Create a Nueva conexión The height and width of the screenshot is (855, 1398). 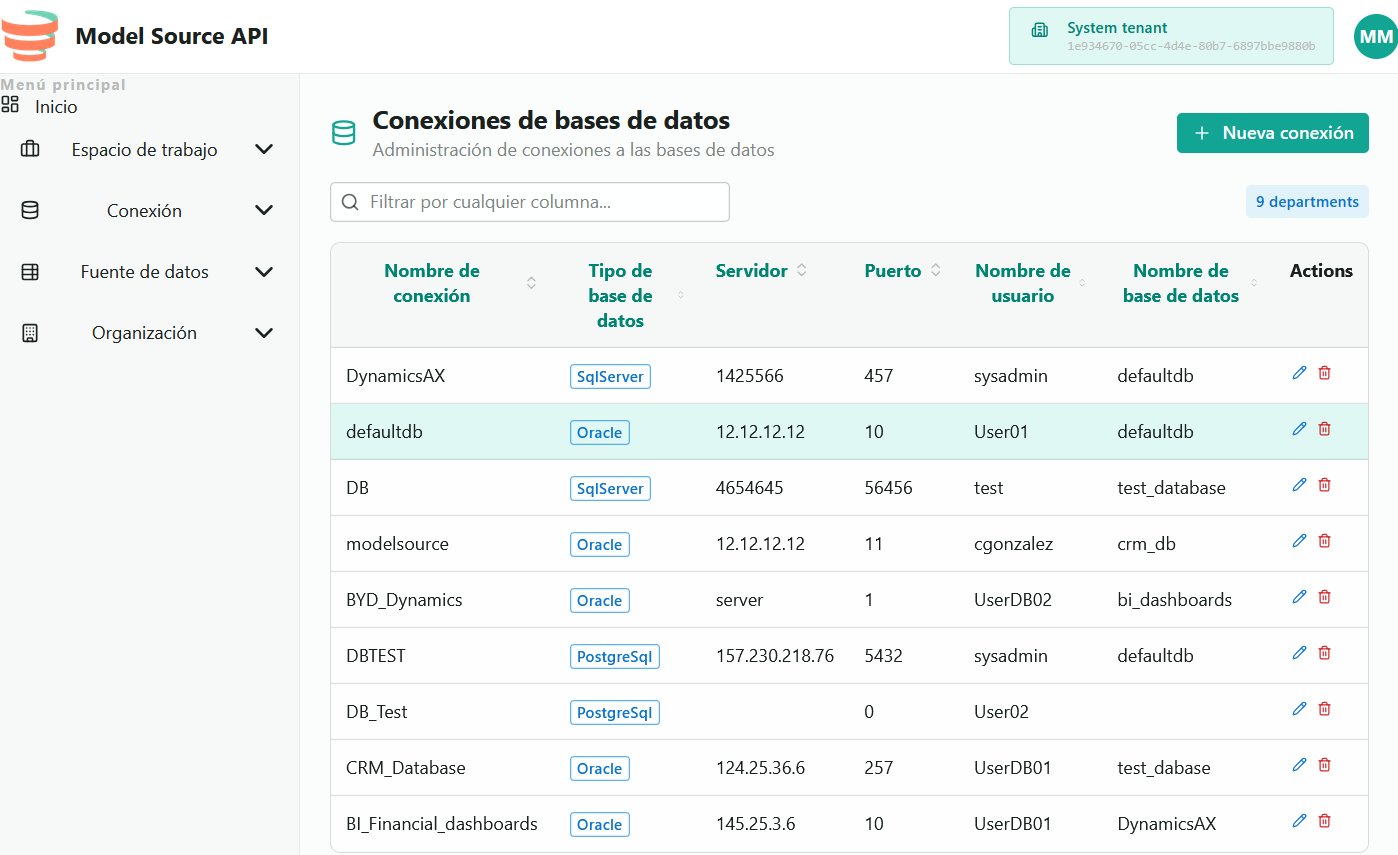point(1272,133)
